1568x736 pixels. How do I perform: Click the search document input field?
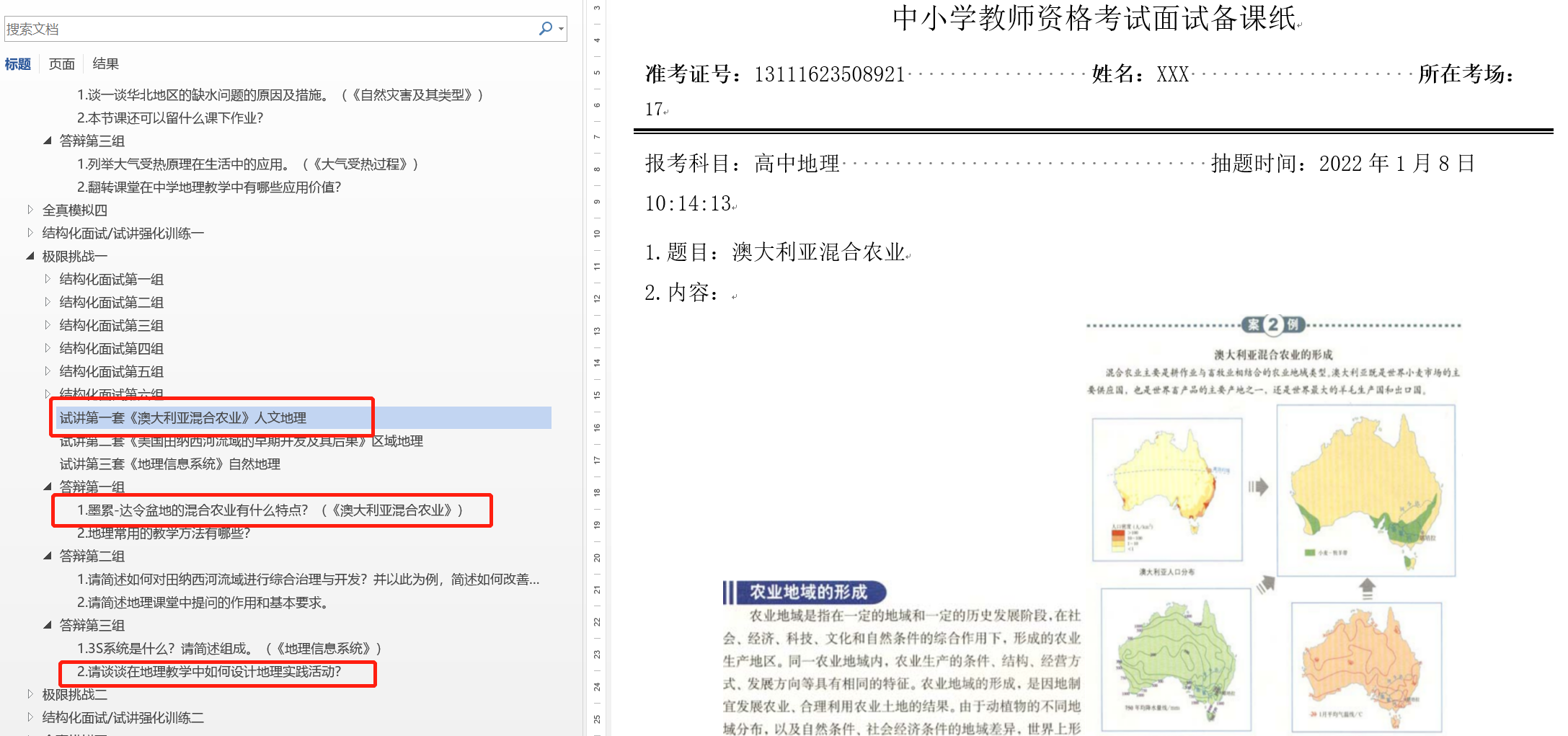pyautogui.click(x=267, y=29)
